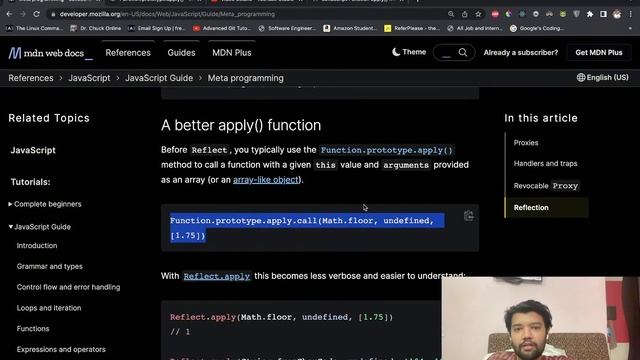Click References in the breadcrumb
Screen dimensions: 640x360
point(31,78)
